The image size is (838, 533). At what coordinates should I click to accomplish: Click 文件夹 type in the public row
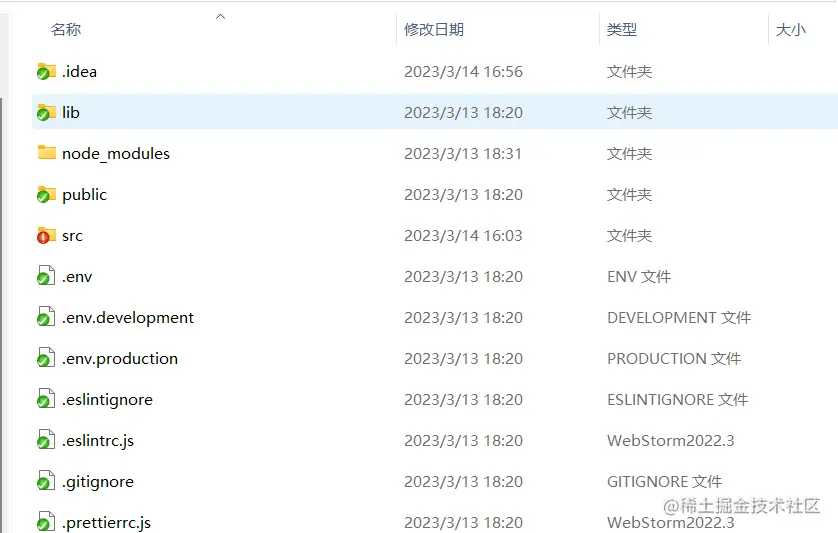[x=629, y=195]
